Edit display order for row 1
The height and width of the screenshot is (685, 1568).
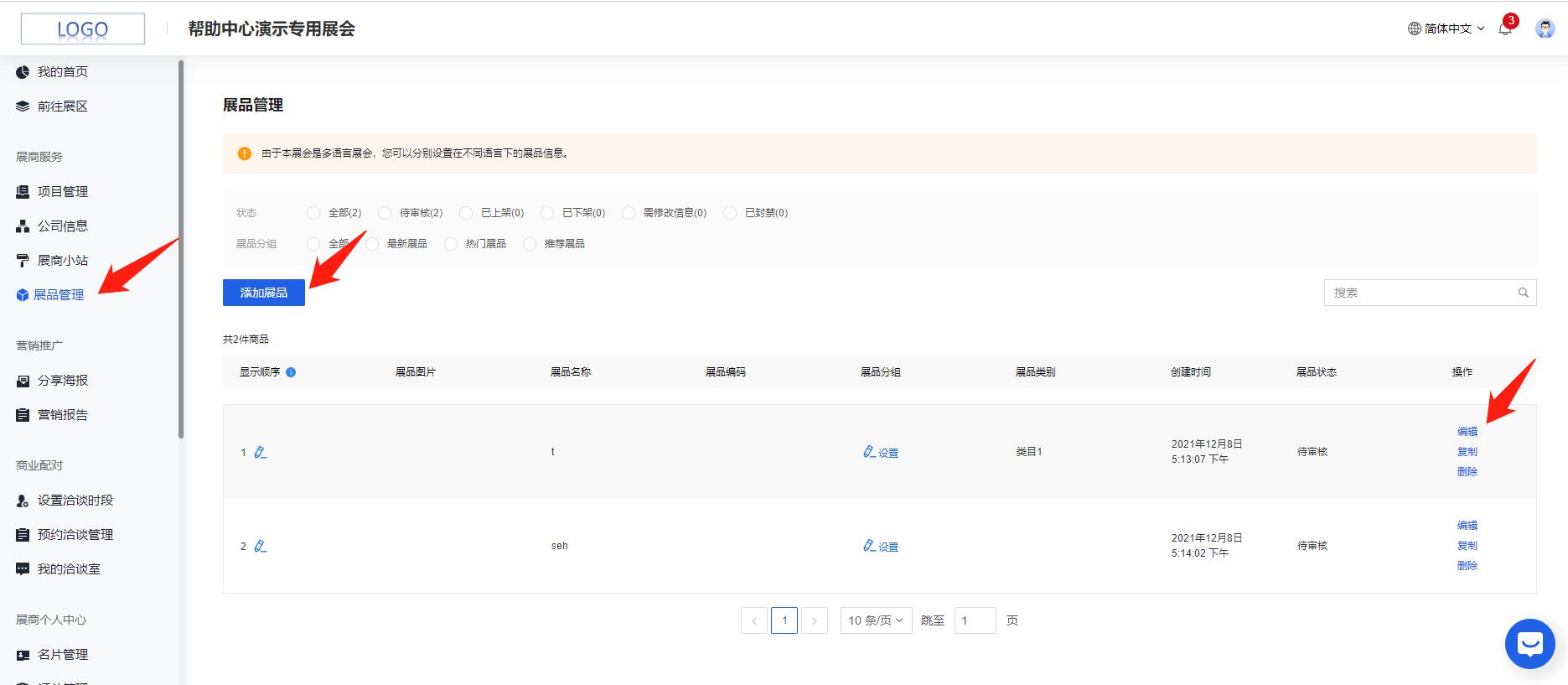261,453
